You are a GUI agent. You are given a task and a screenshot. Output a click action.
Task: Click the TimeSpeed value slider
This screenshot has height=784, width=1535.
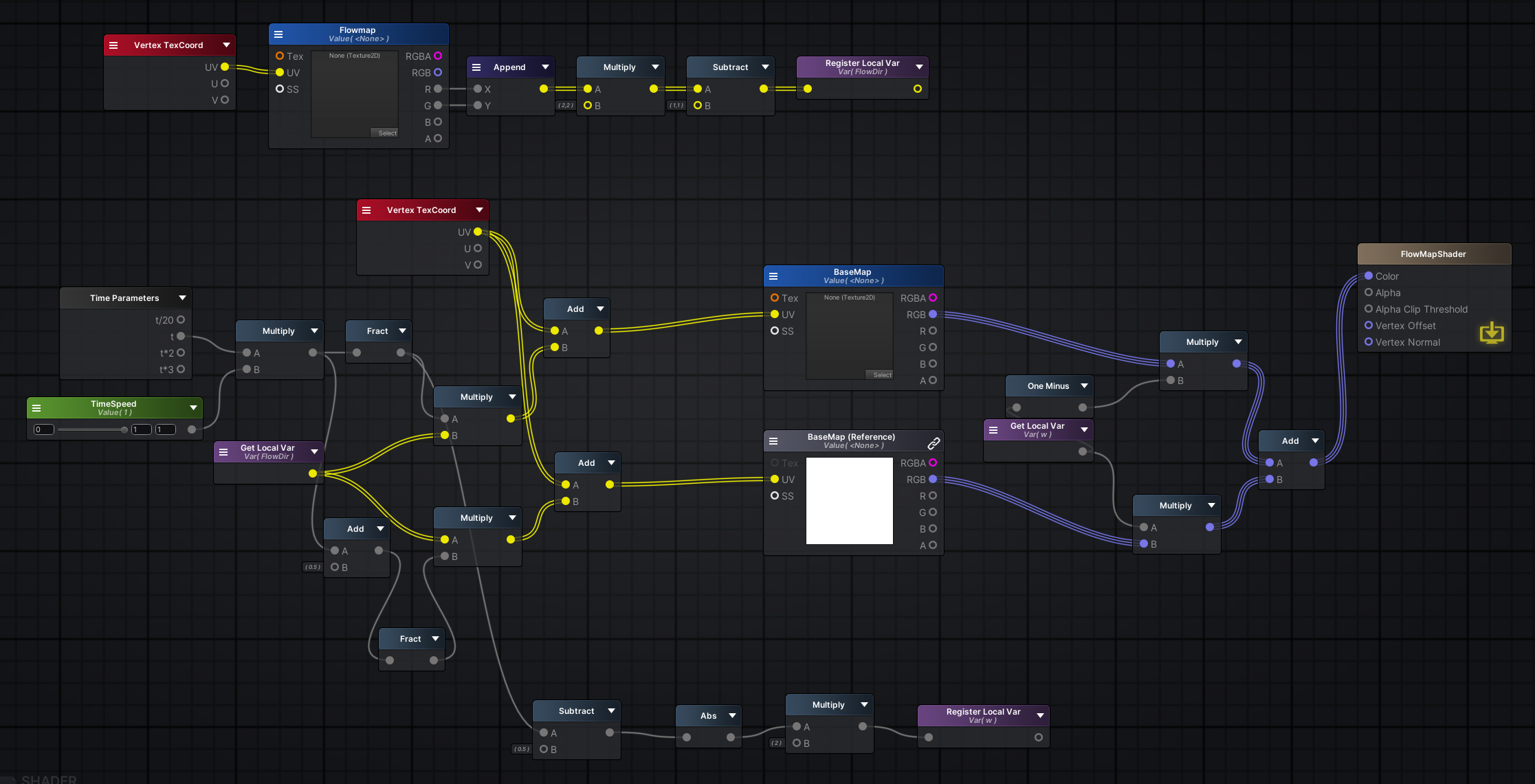pyautogui.click(x=92, y=429)
